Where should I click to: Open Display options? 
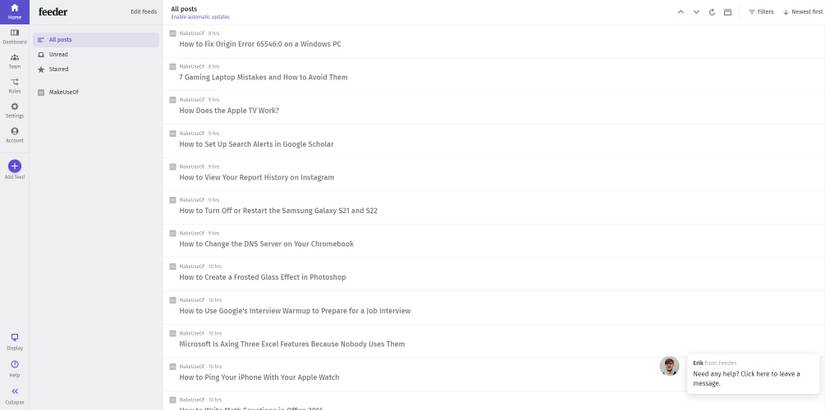click(x=15, y=342)
